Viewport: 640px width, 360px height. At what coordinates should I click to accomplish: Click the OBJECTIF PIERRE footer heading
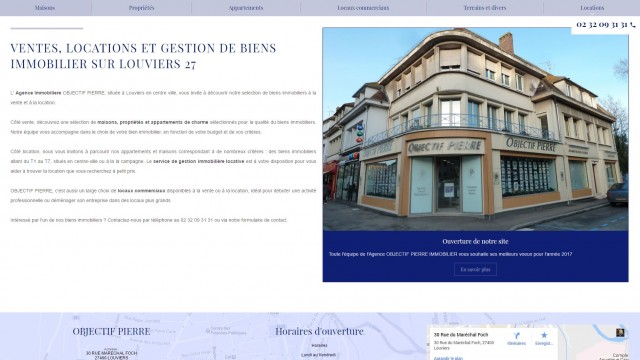coord(111,331)
